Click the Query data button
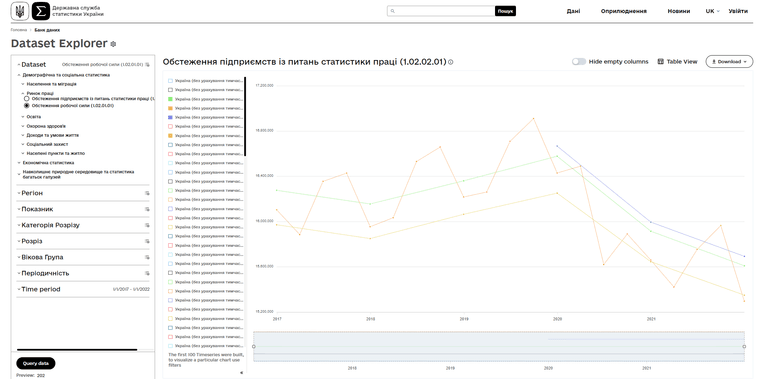This screenshot has width=764, height=379. point(36,363)
